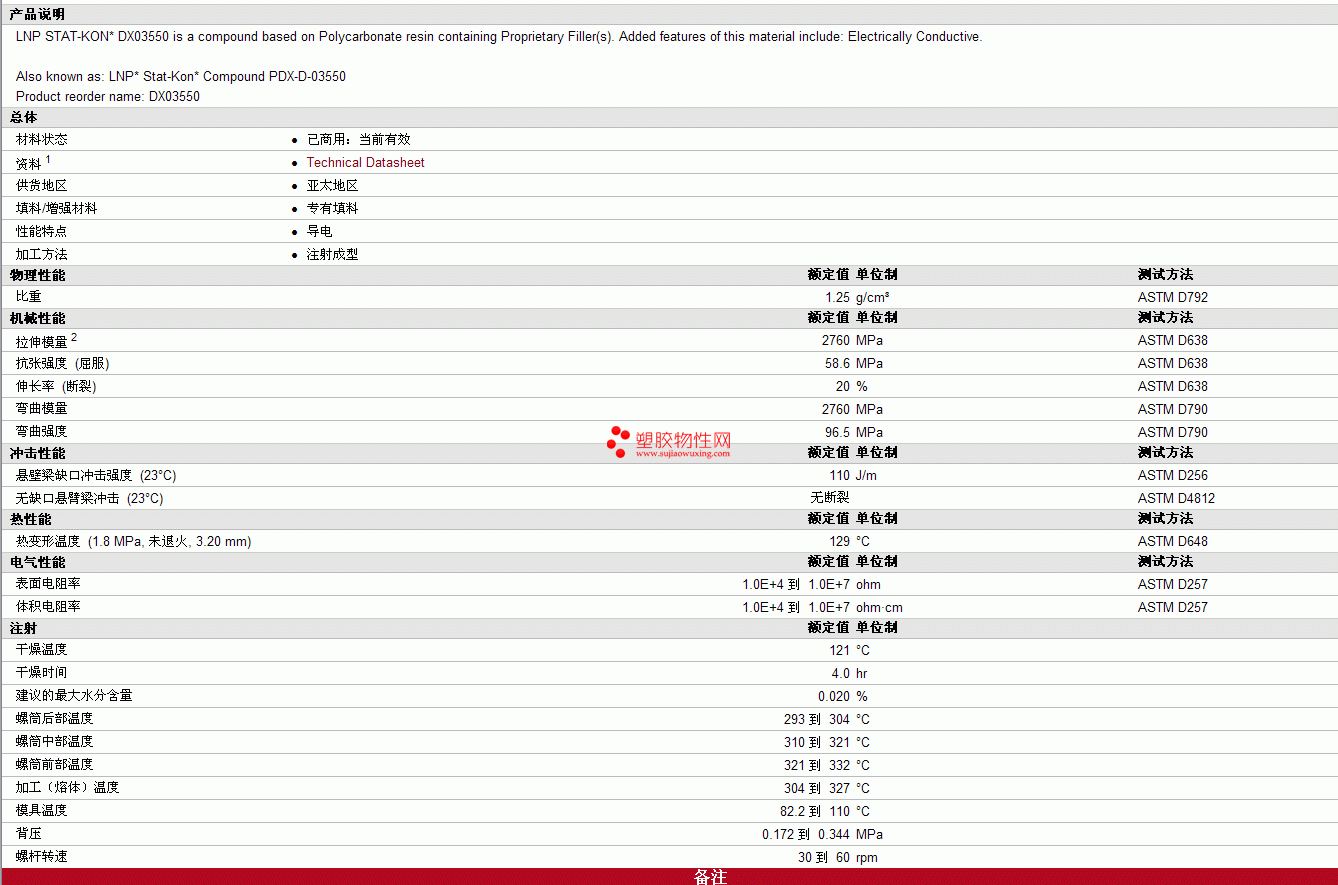Click the 物理性能 section header
Viewport: 1338px width, 885px height.
37,275
